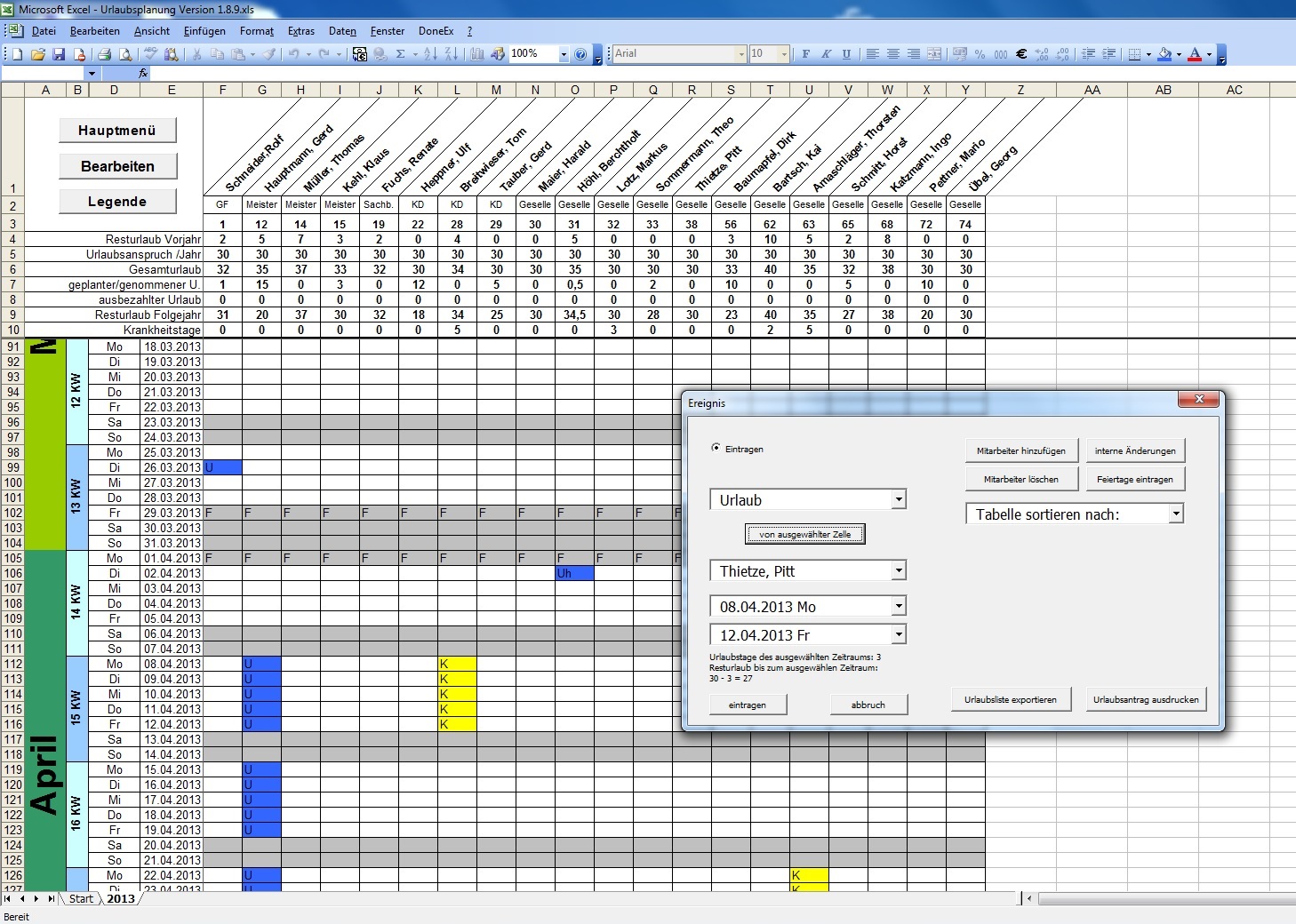Click the Print icon in toolbar
1296x924 pixels.
pyautogui.click(x=104, y=54)
